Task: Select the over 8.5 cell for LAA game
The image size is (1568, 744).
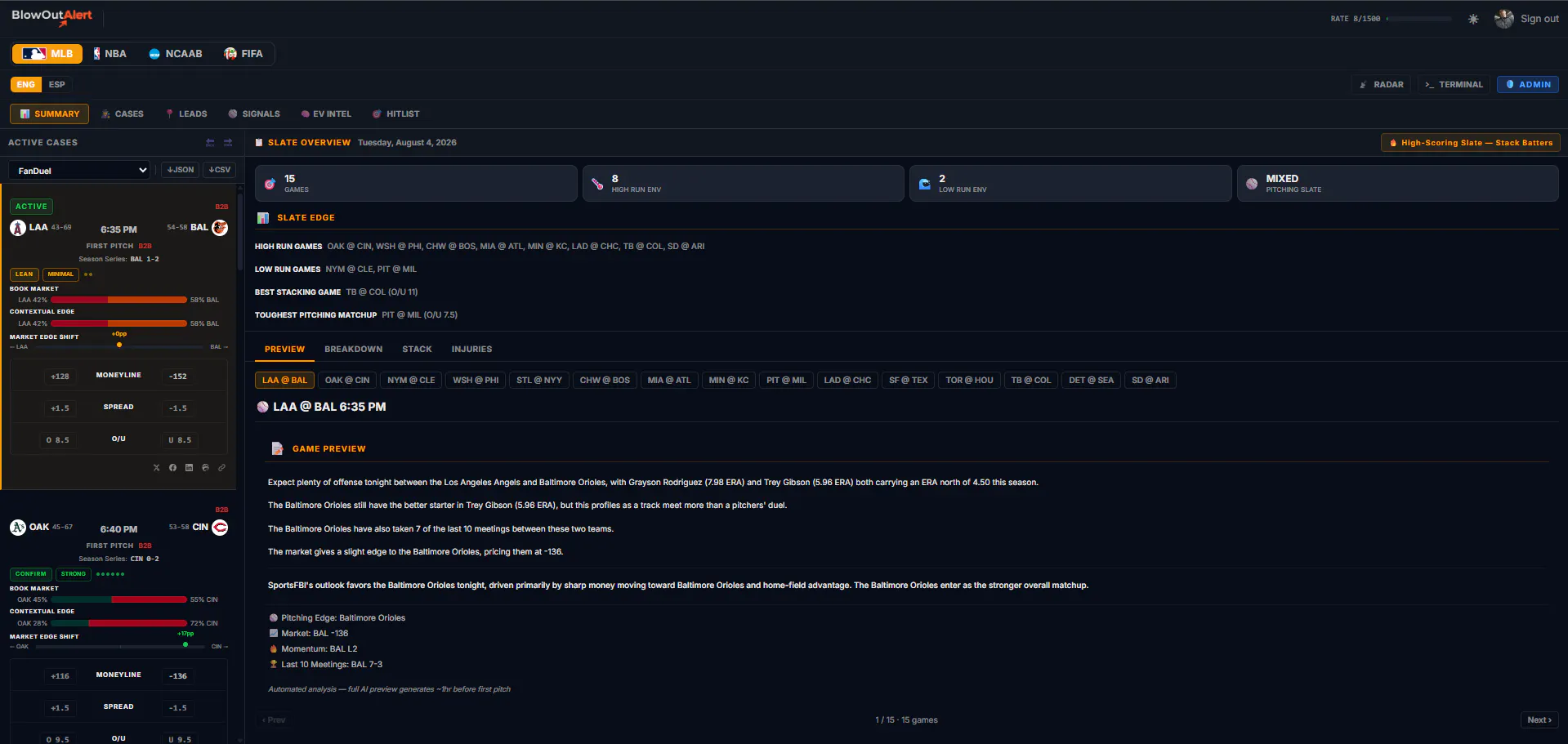Action: [58, 440]
